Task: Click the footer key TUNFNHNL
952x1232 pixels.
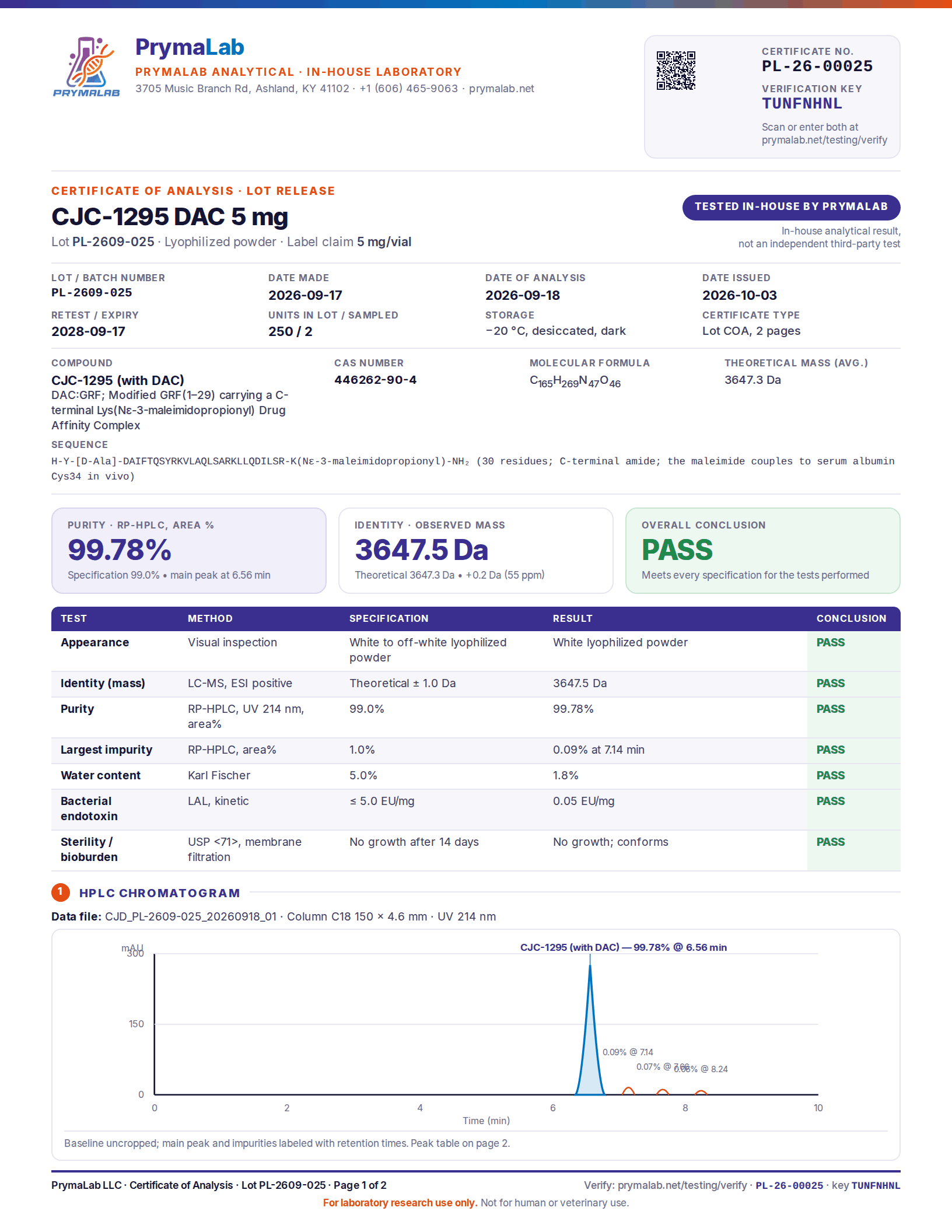Action: point(876,1185)
